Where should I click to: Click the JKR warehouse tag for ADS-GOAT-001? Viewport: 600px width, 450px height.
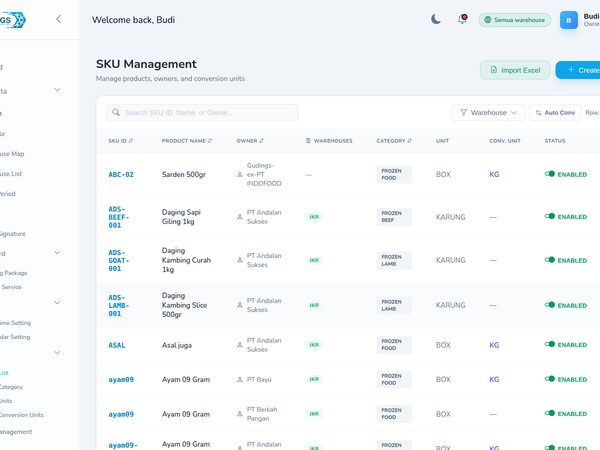tap(314, 260)
